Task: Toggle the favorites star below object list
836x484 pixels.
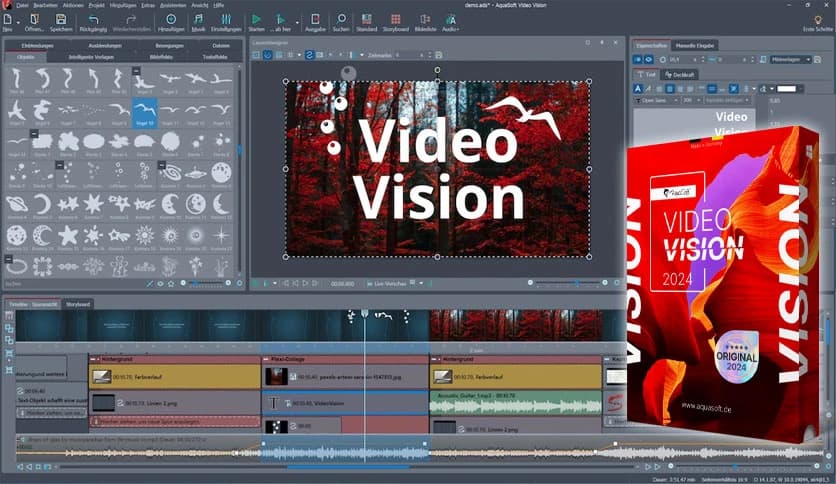Action: 171,284
